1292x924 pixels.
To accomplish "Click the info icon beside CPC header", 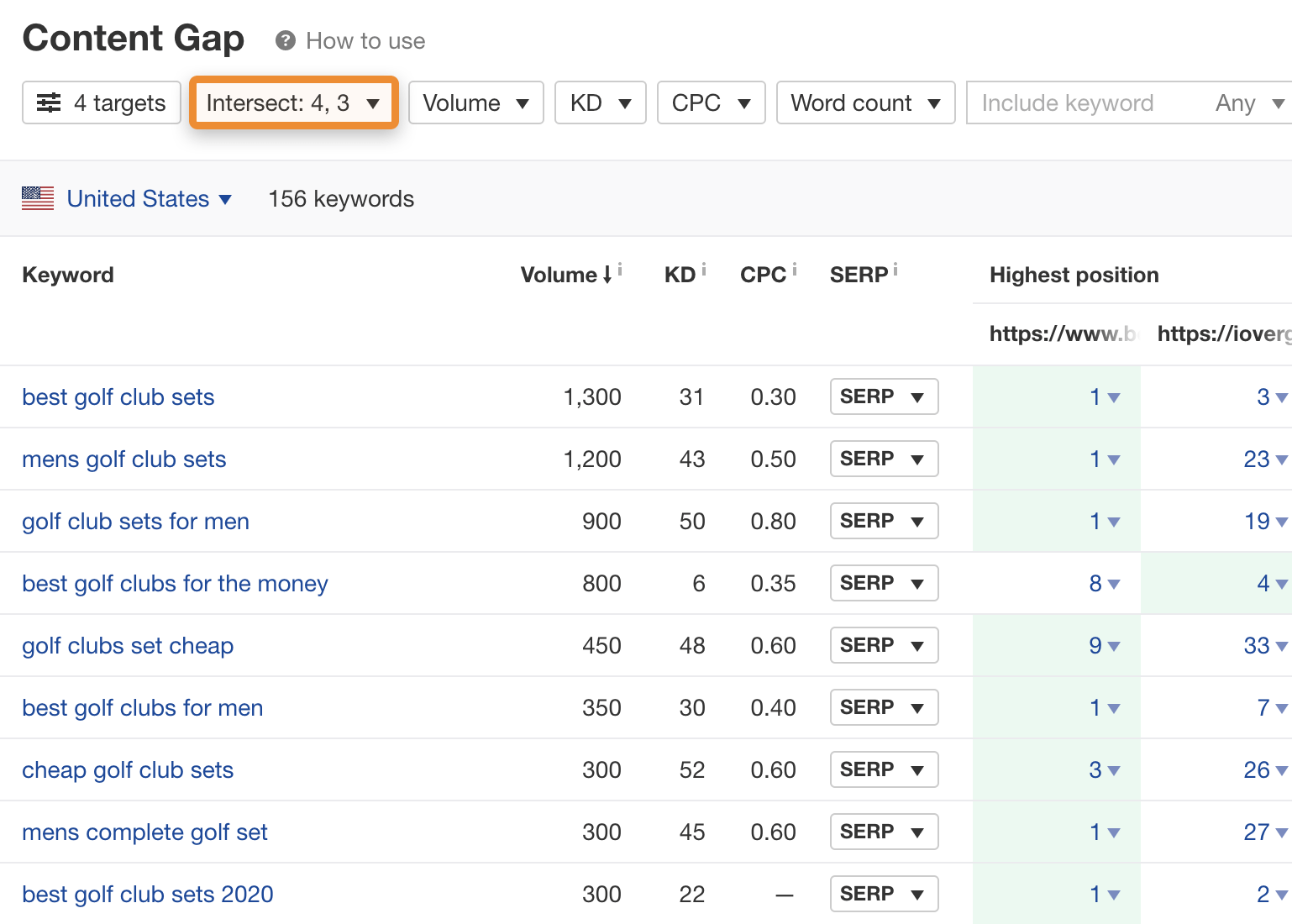I will pos(795,270).
